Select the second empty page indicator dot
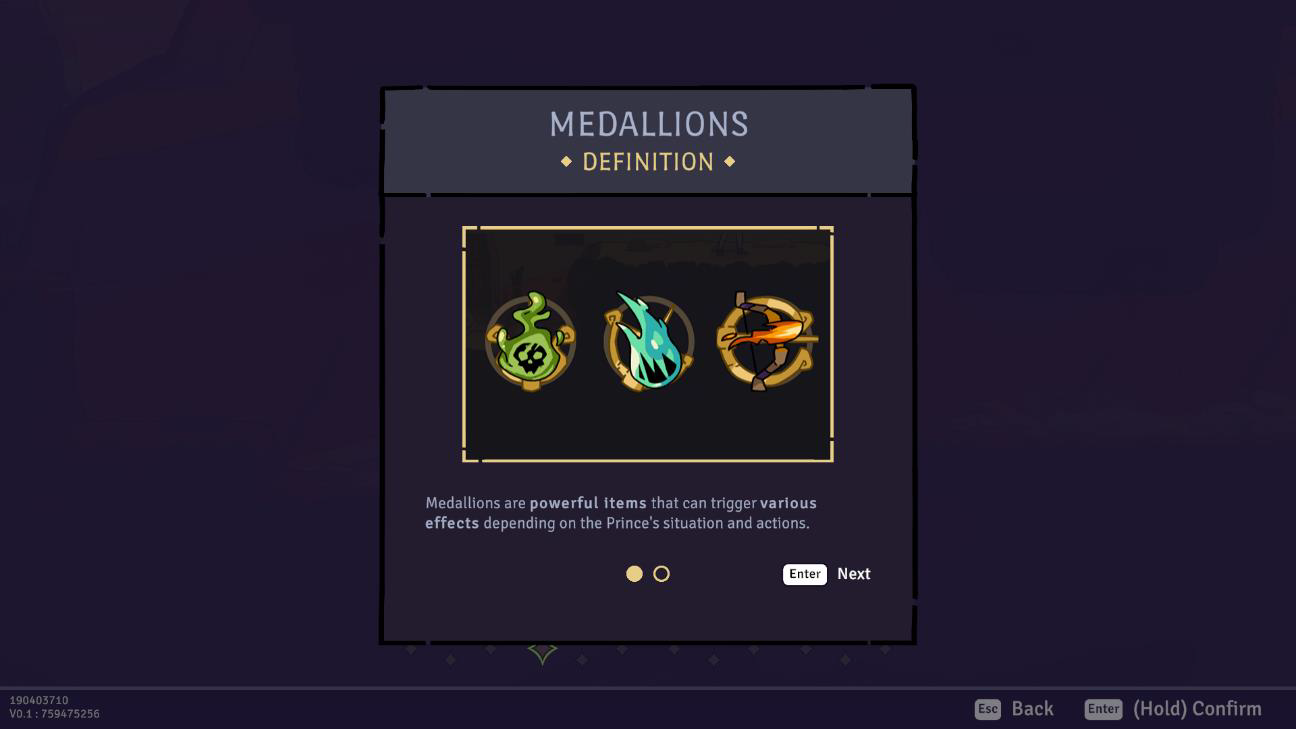This screenshot has height=729, width=1296. point(661,574)
